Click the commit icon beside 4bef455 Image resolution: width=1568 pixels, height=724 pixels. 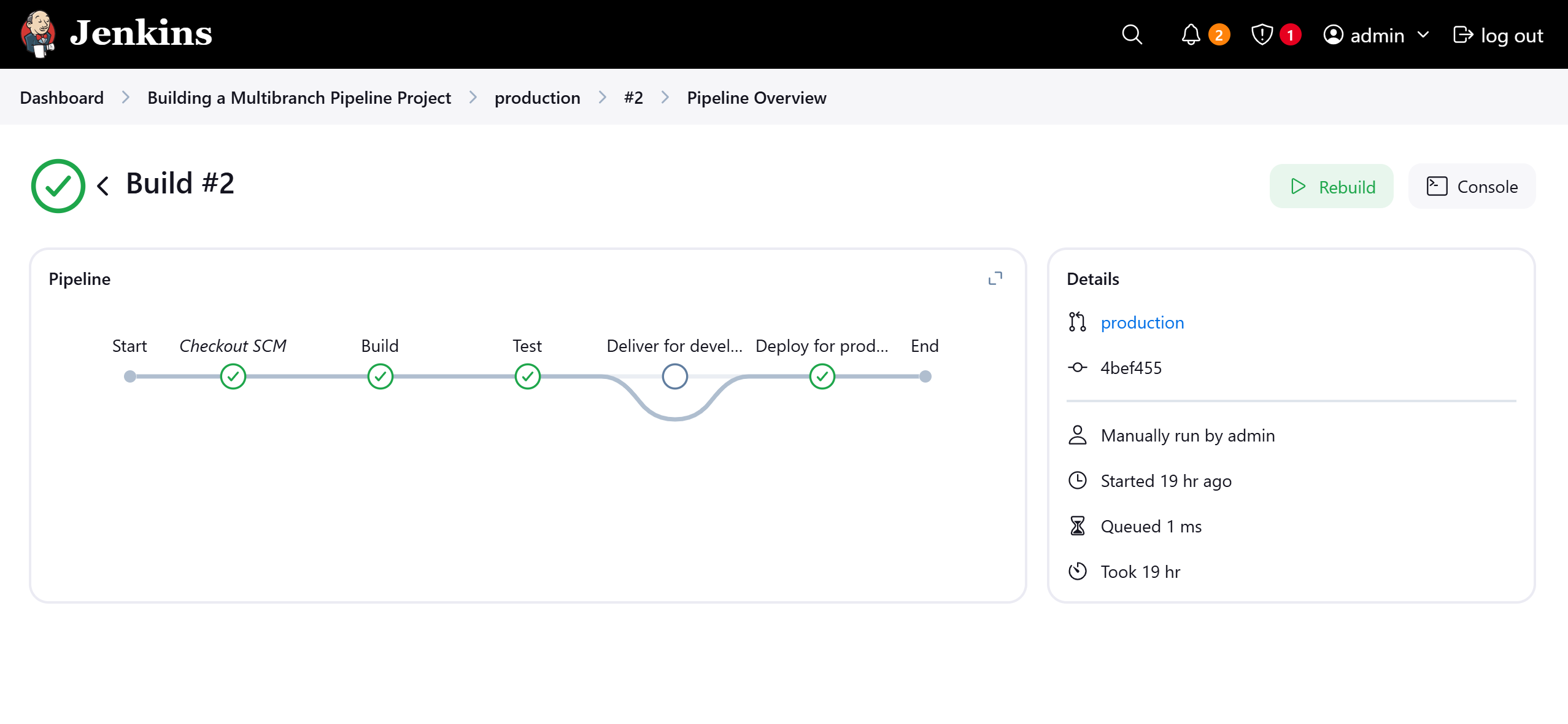1077,367
